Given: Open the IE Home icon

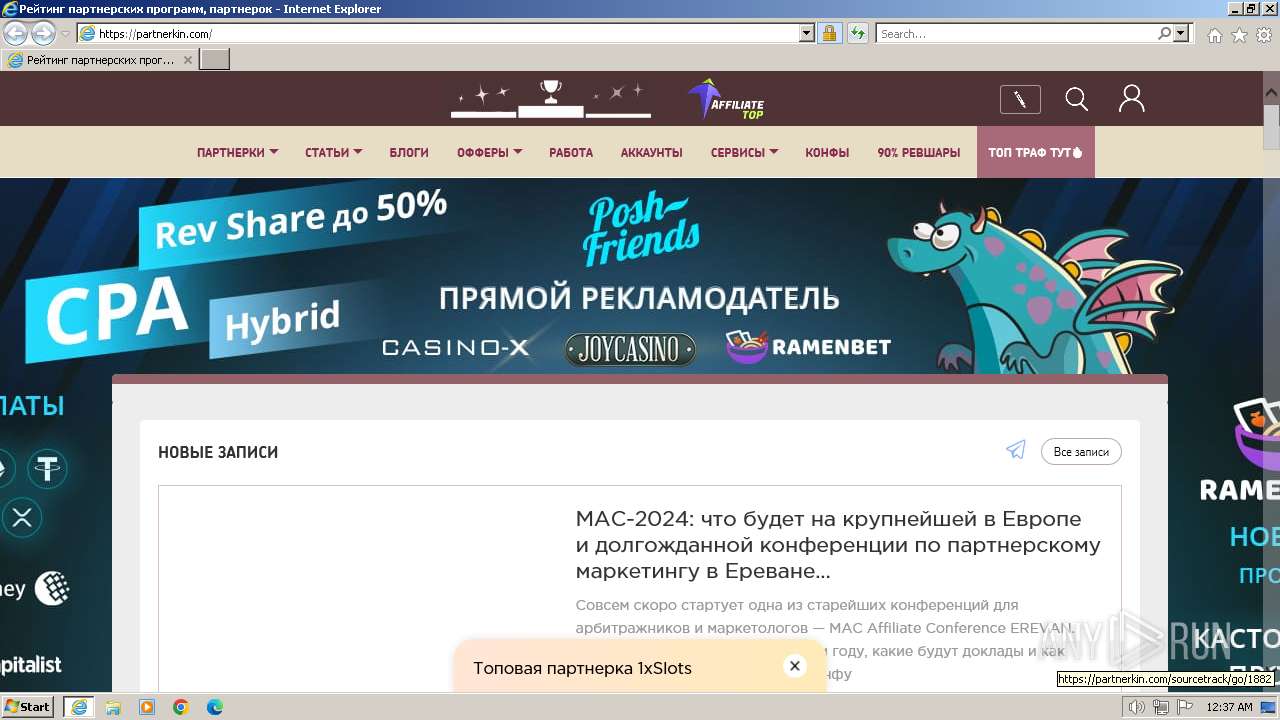Looking at the screenshot, I should (x=1214, y=35).
